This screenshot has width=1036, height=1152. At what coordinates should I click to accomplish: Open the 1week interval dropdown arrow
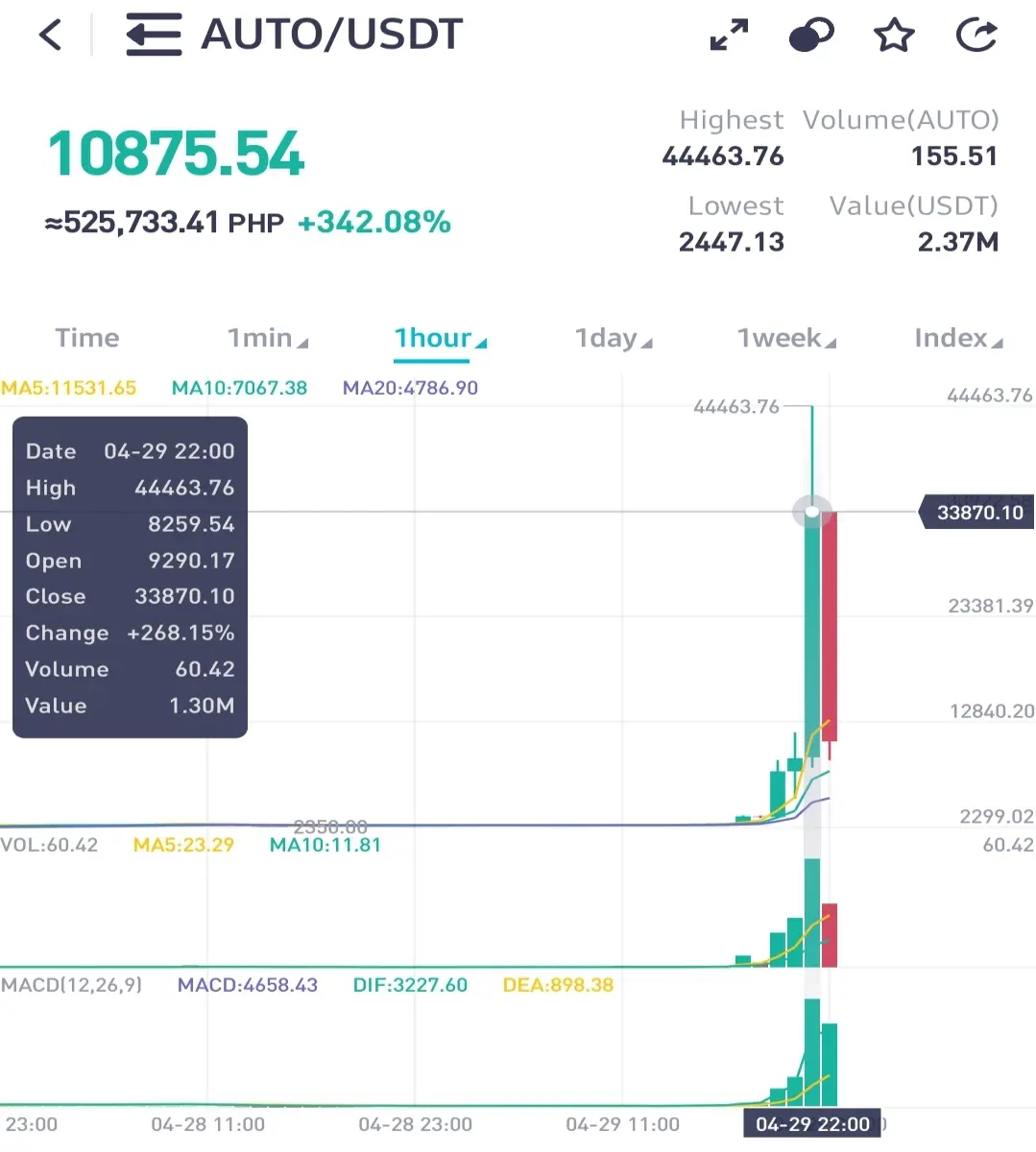(x=831, y=343)
